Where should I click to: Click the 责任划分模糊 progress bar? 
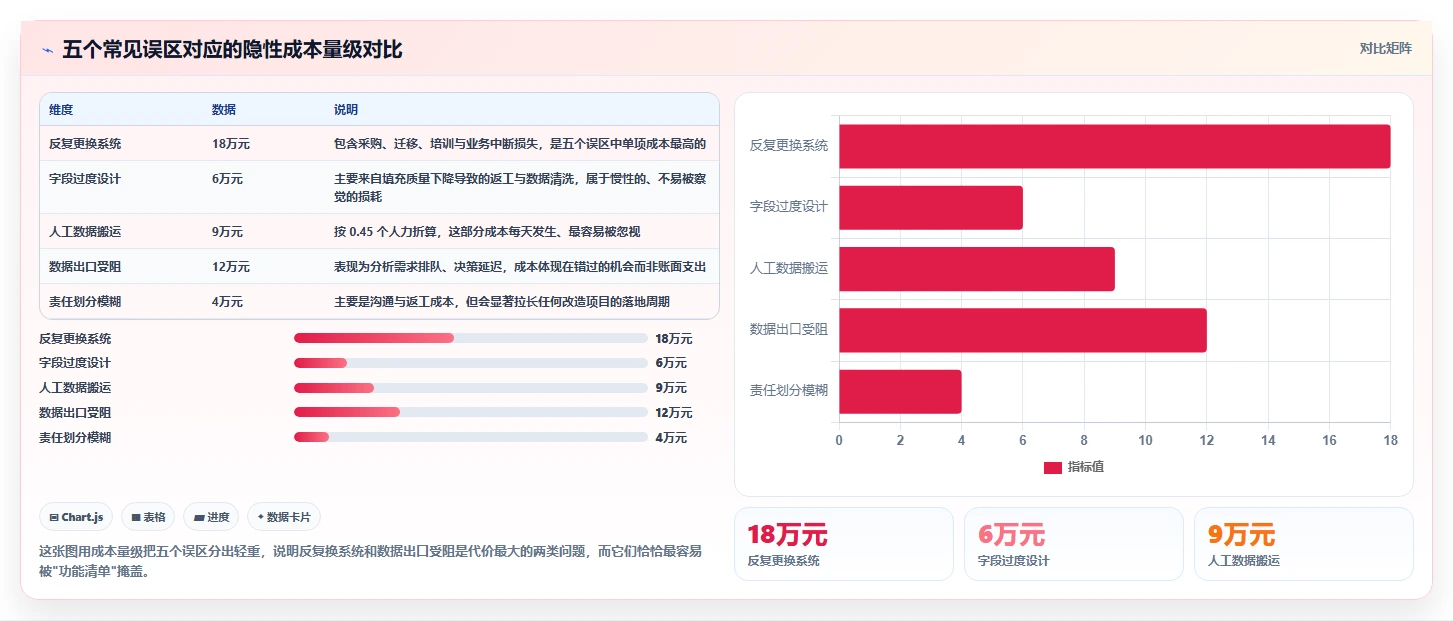[471, 437]
